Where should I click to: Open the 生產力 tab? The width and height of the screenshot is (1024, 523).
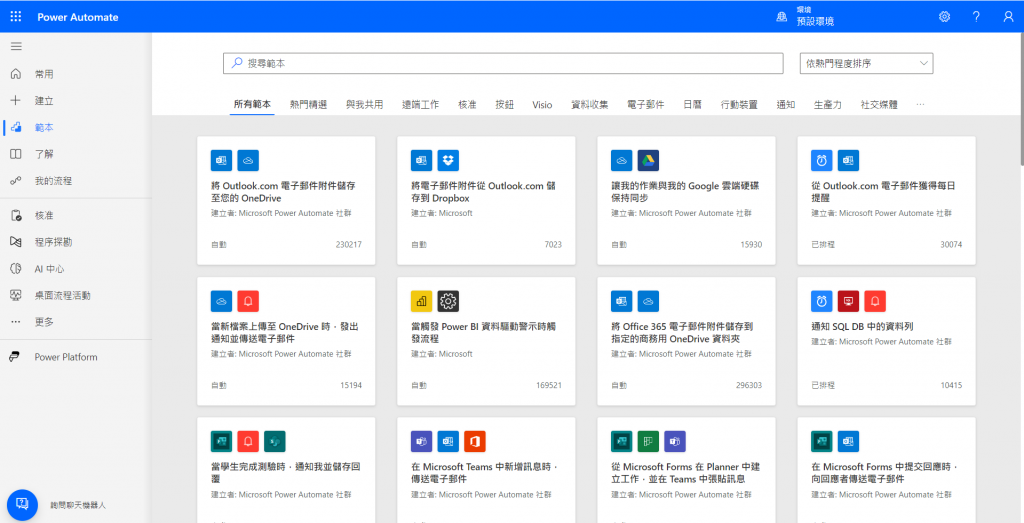pos(827,104)
